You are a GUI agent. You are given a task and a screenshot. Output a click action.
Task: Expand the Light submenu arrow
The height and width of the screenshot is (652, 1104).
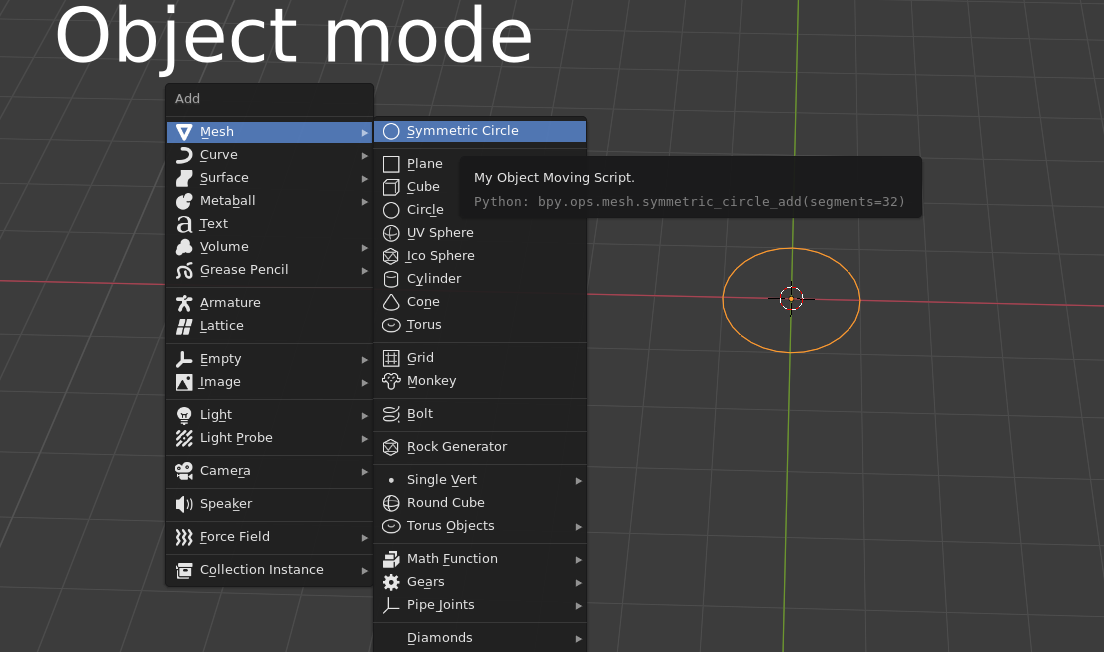(x=365, y=416)
